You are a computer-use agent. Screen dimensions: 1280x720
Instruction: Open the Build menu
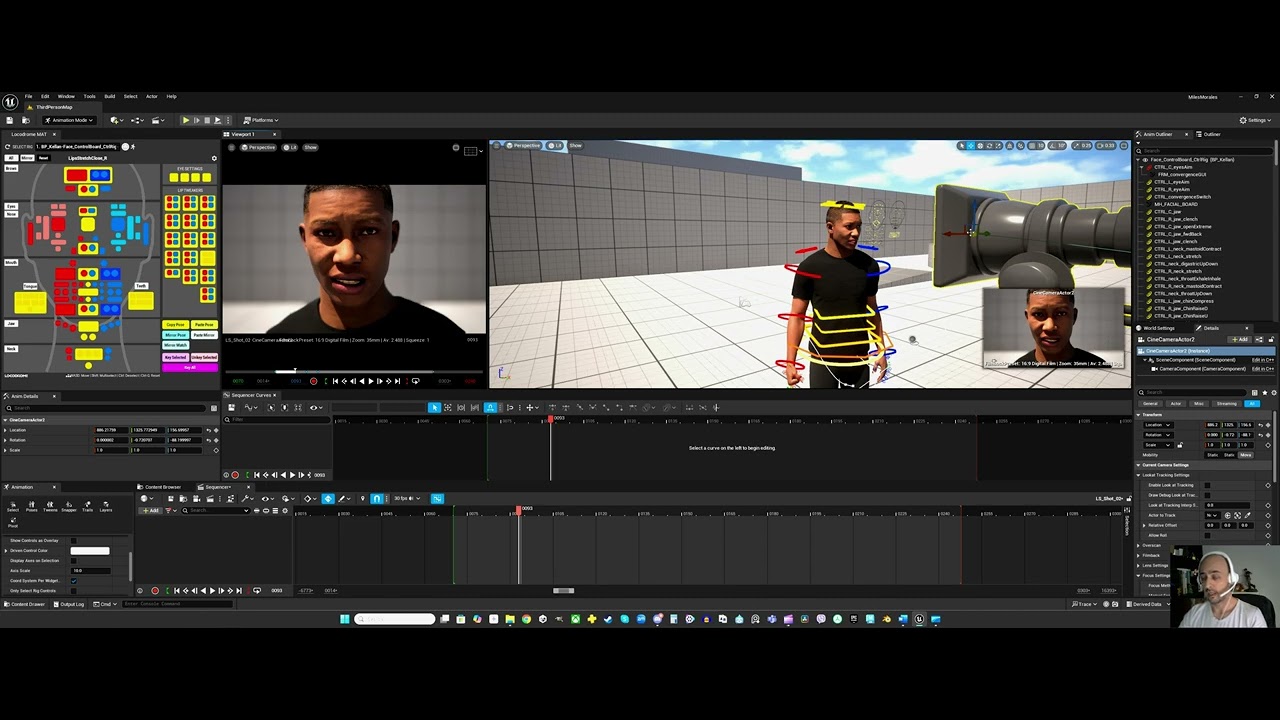110,96
